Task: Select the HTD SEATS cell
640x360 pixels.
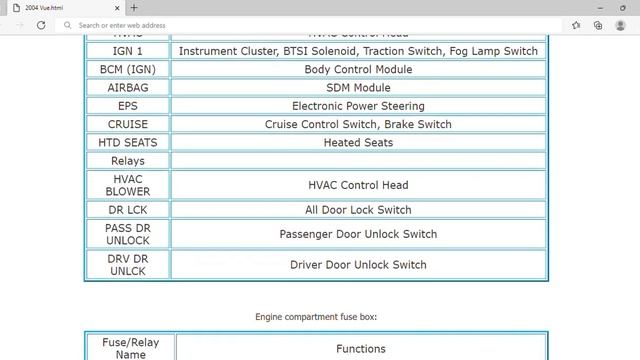Action: click(128, 142)
